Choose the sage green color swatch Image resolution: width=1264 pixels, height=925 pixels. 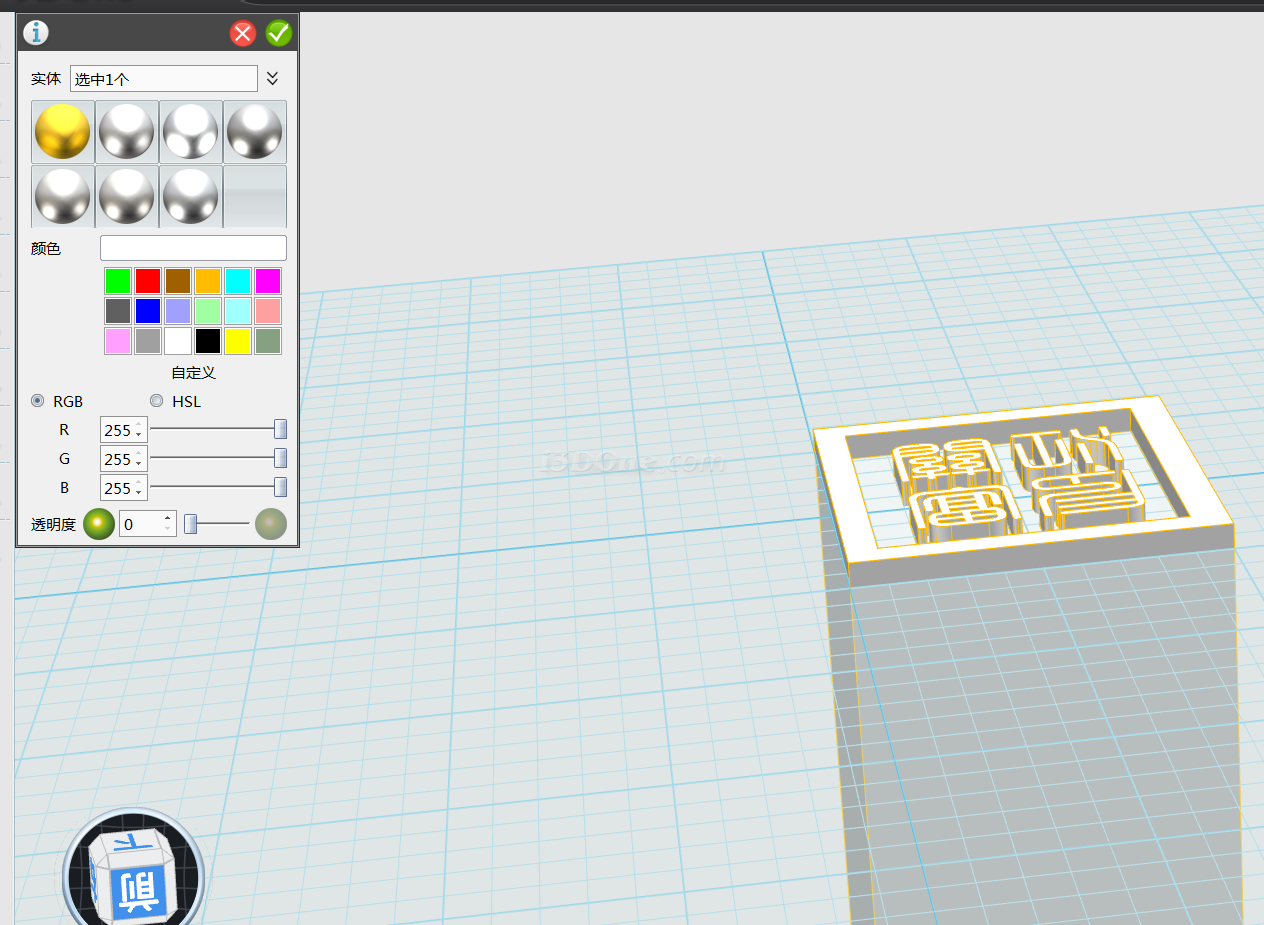click(268, 341)
